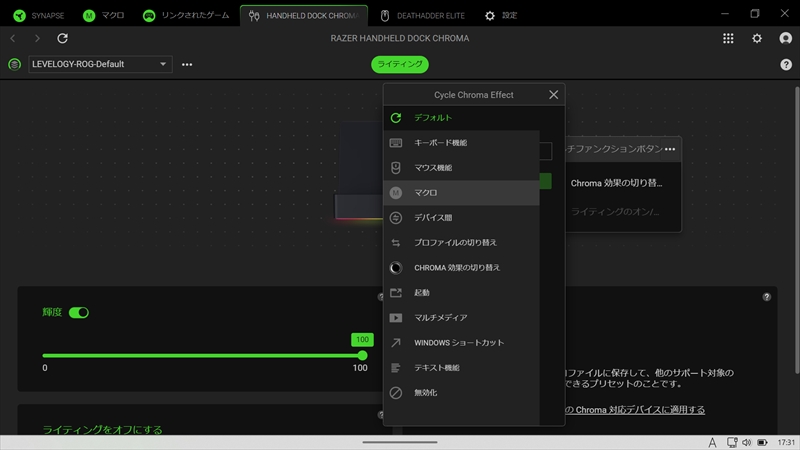Image resolution: width=800 pixels, height=450 pixels.
Task: Choose the マウス機能 mouse function entry
Action: (x=433, y=168)
